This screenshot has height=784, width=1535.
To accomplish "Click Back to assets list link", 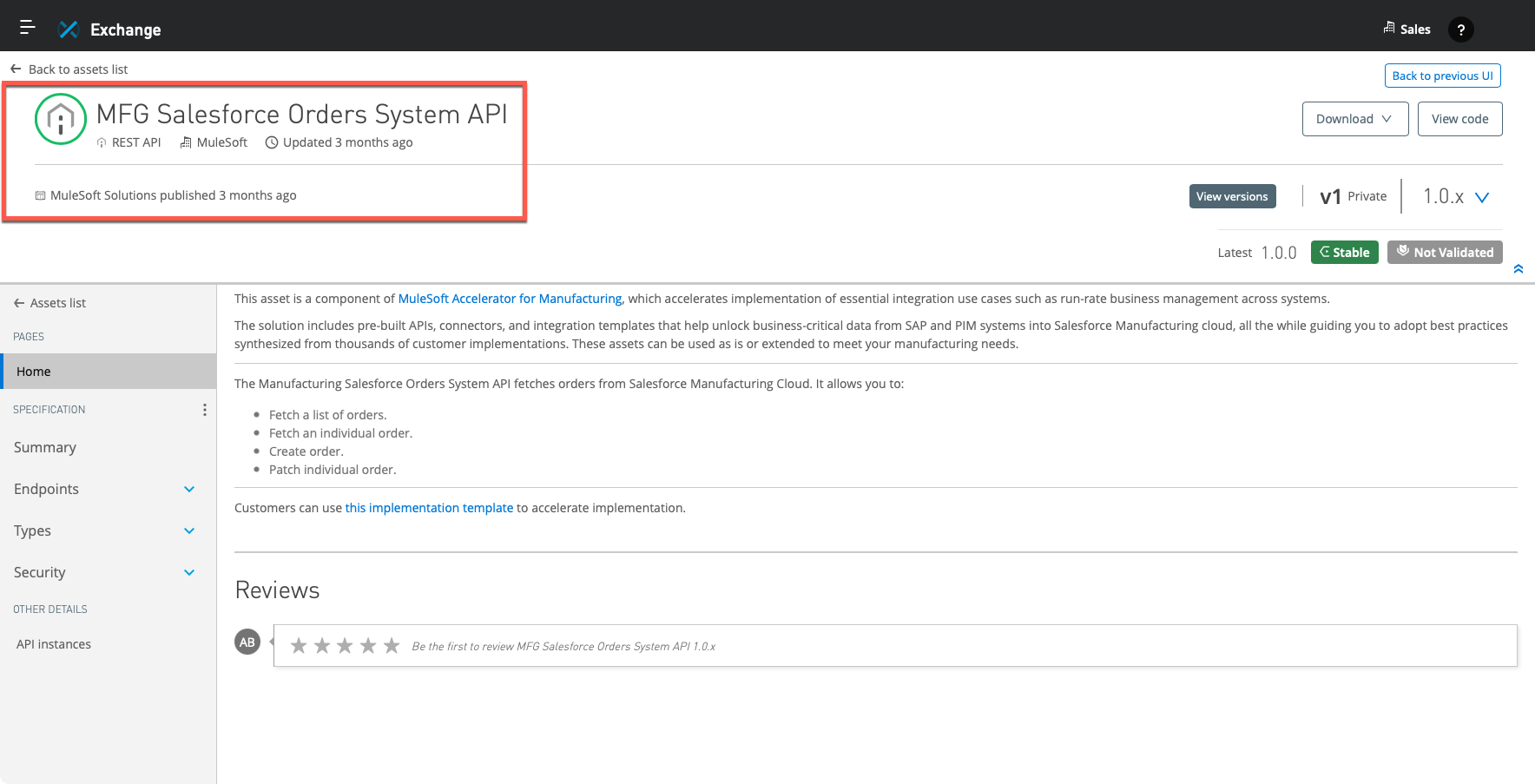I will point(78,69).
